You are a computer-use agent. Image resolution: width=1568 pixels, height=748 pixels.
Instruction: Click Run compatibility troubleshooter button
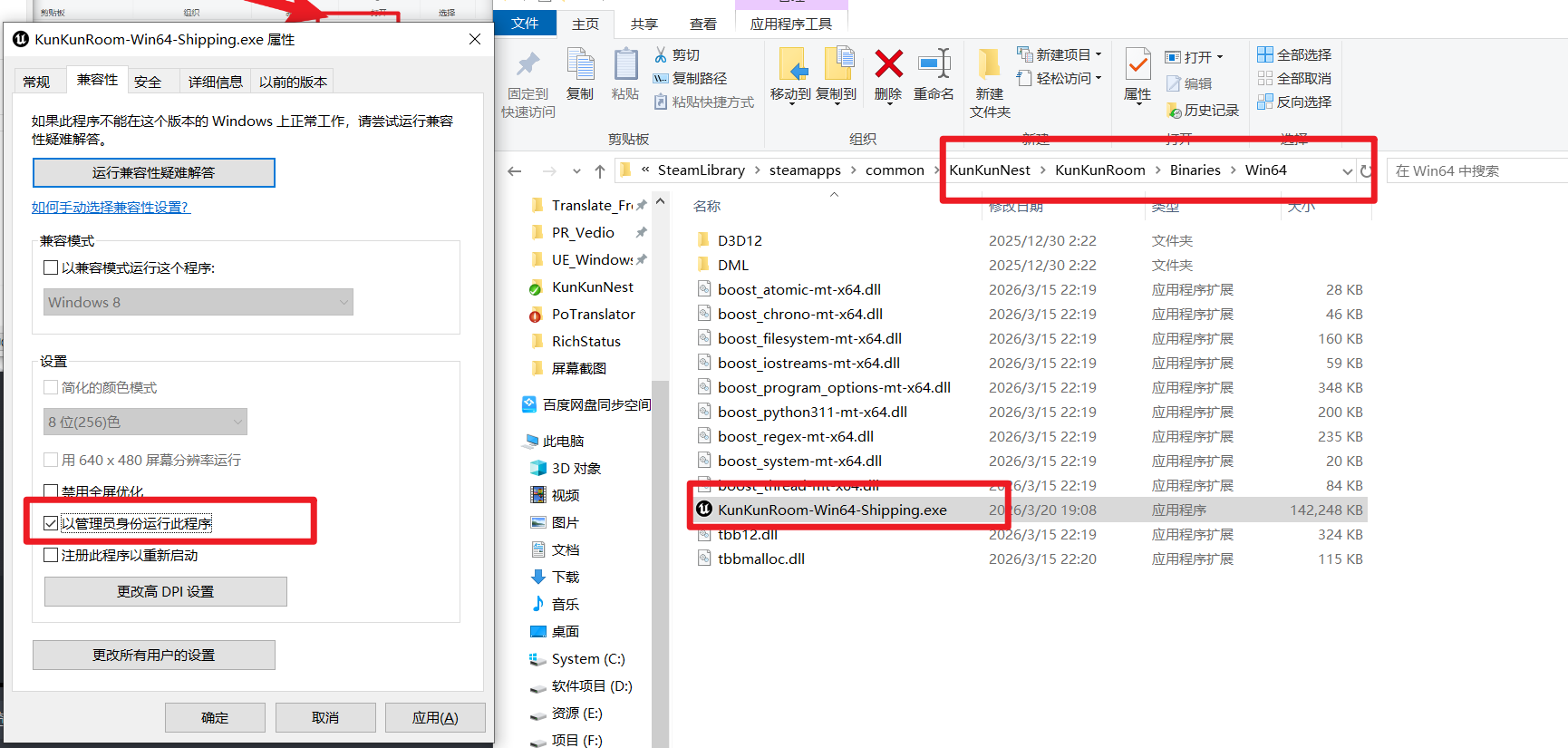tap(154, 172)
